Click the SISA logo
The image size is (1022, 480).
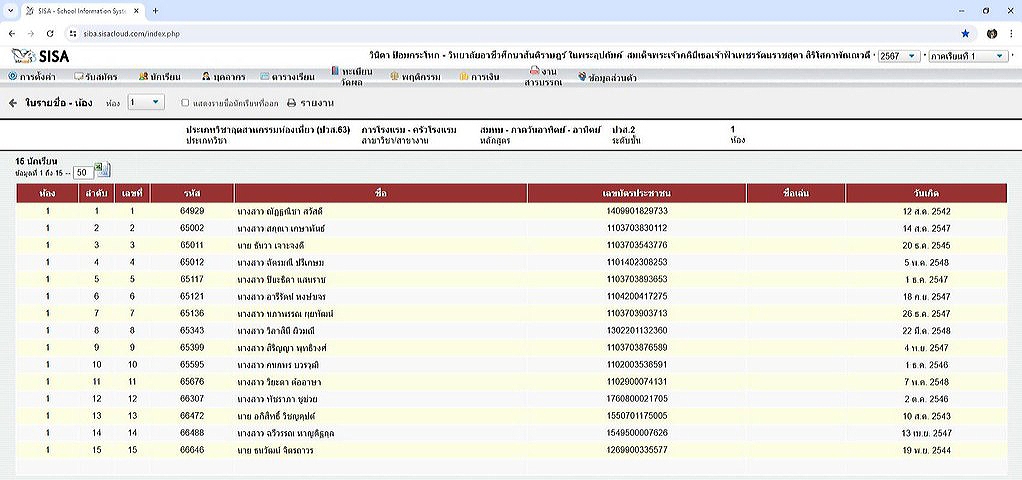pyautogui.click(x=40, y=56)
